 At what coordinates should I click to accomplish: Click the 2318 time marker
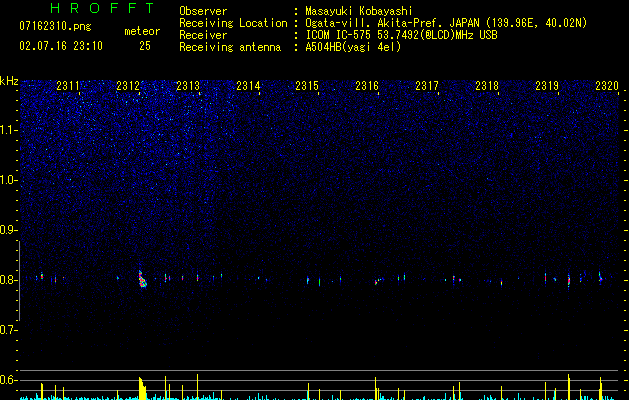487,86
